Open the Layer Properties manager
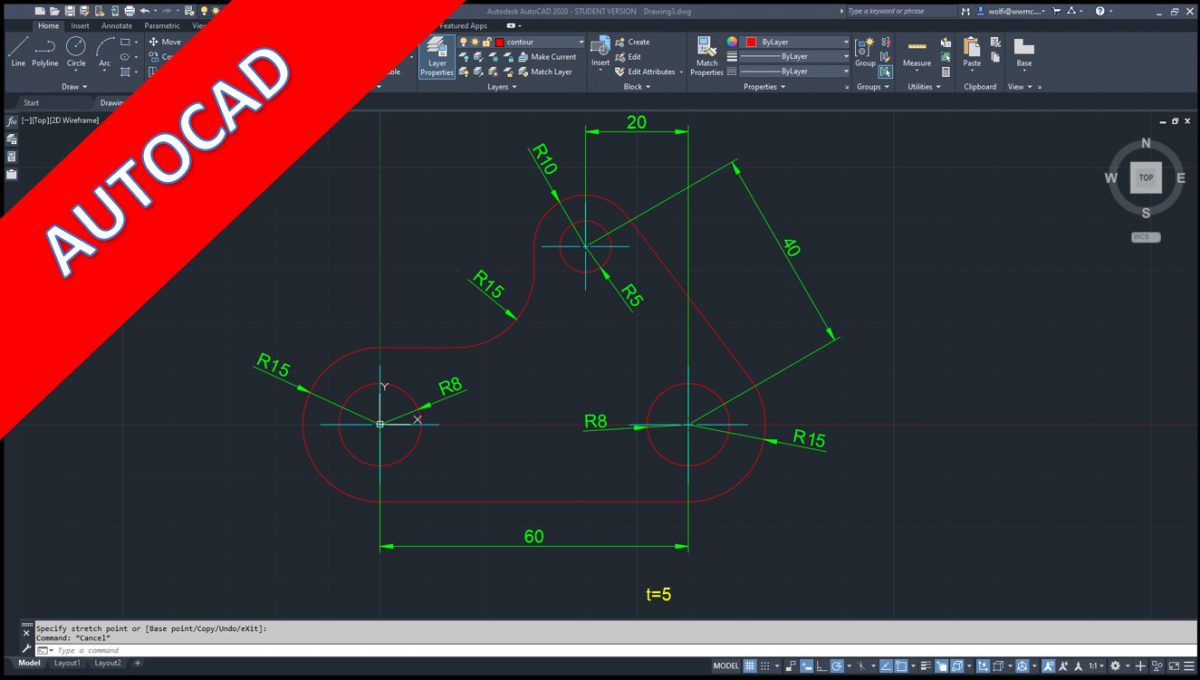1200x680 pixels. [x=437, y=57]
